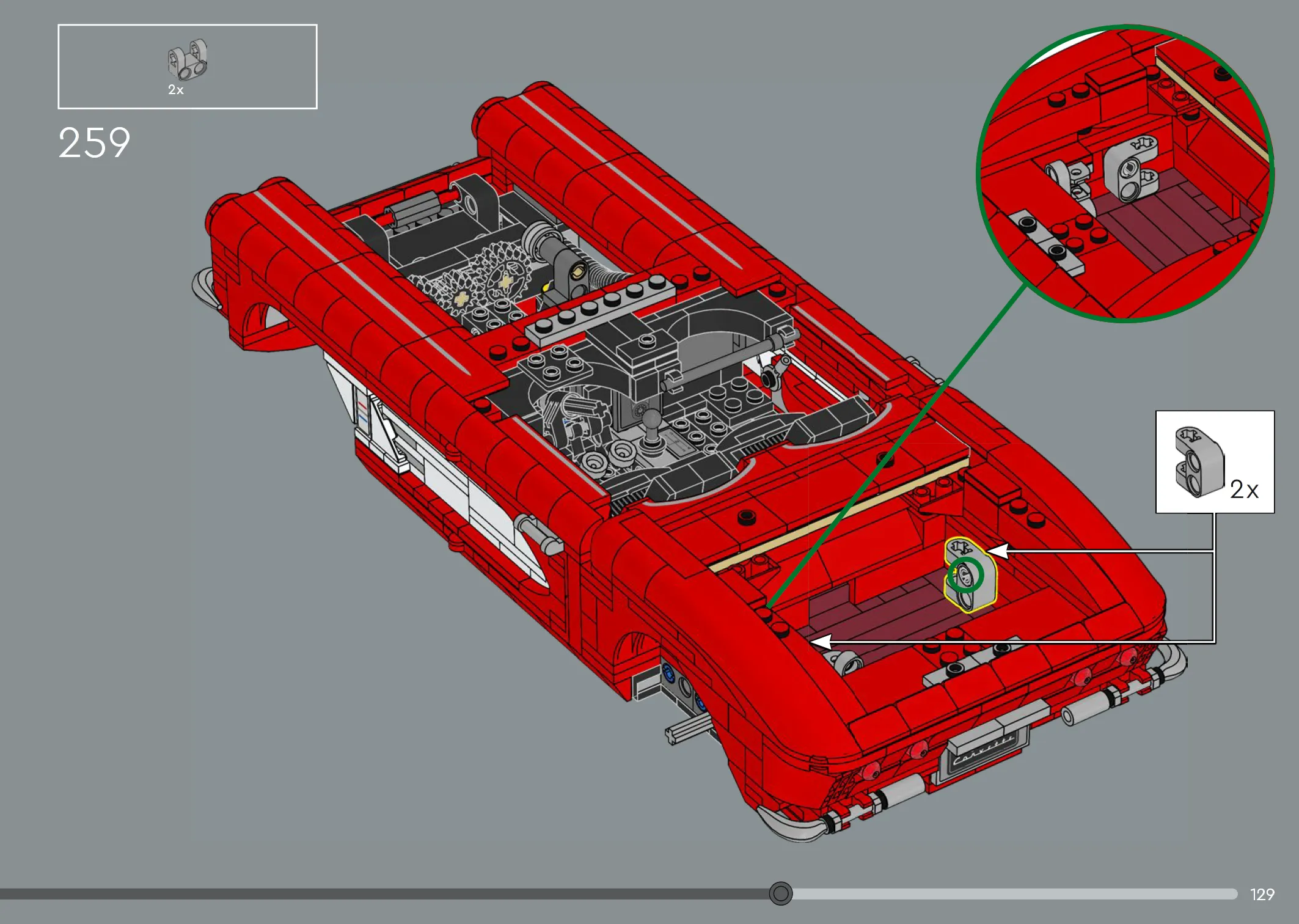Click the progress slider handle
Screen dimensions: 1299x924
pyautogui.click(x=780, y=893)
